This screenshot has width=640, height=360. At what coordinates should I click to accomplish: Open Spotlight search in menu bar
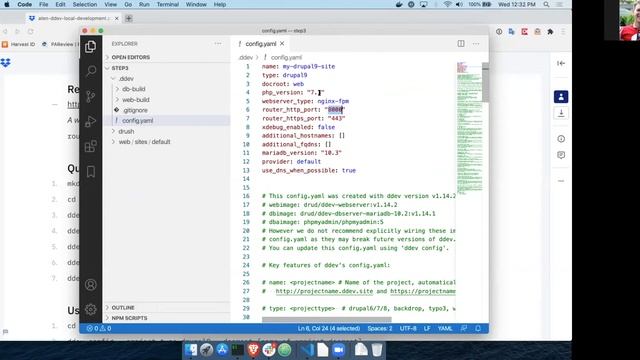tap(546, 4)
